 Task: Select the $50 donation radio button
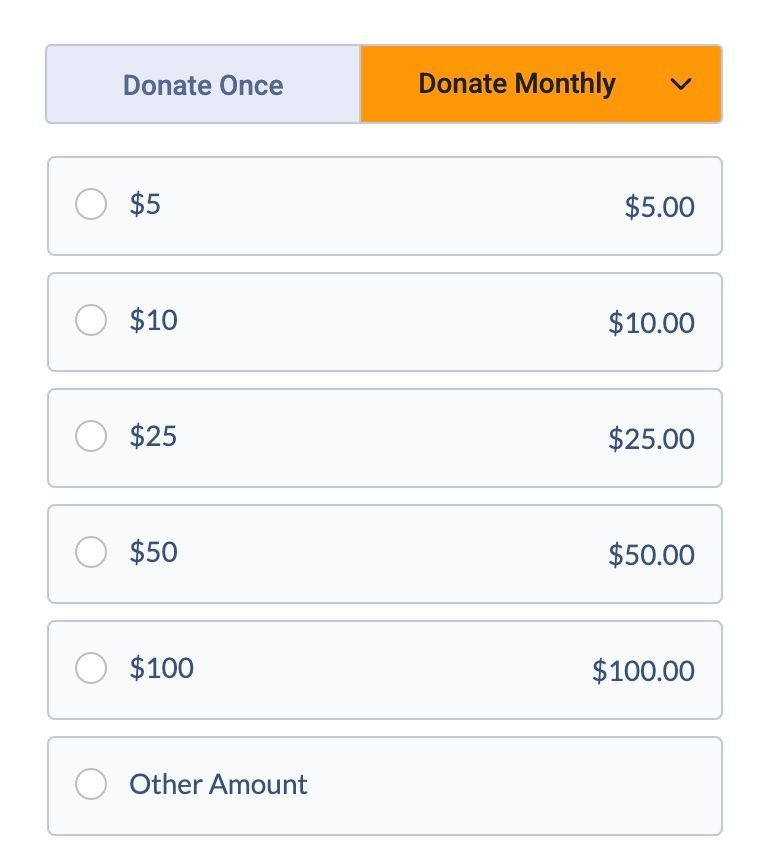click(x=91, y=553)
